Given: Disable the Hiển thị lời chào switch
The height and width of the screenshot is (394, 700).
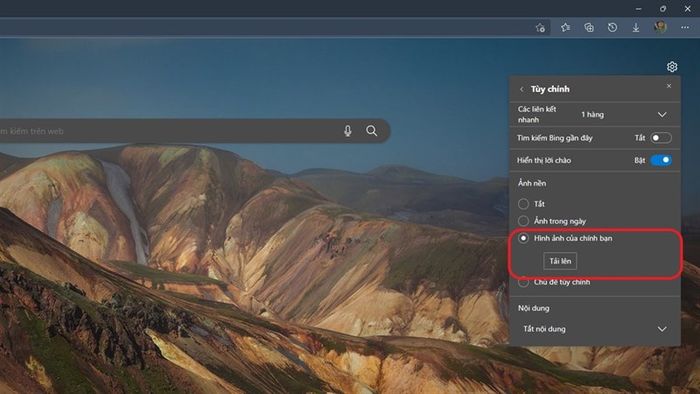Looking at the screenshot, I should 661,160.
